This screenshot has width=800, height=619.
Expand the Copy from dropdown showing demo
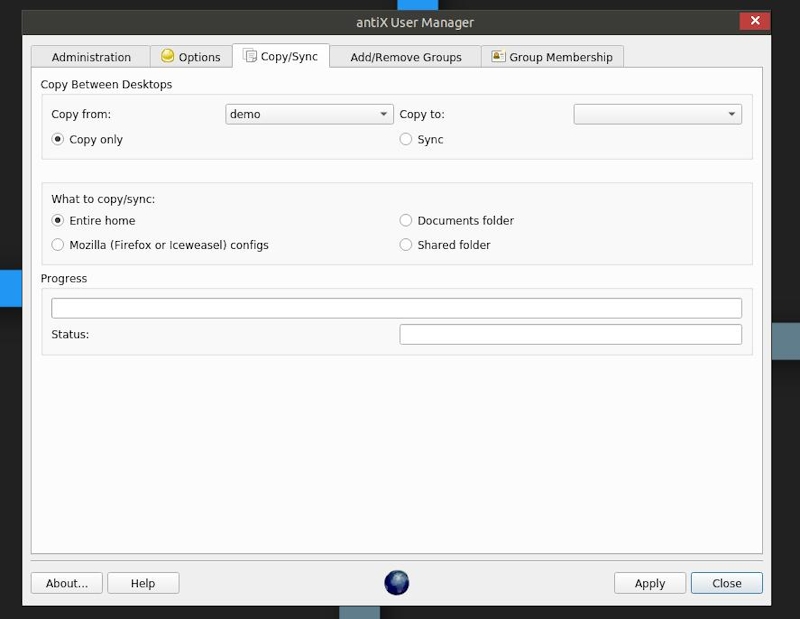(309, 115)
